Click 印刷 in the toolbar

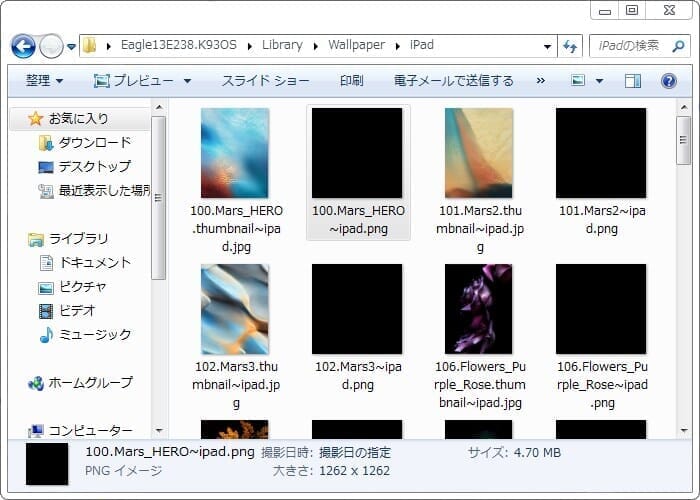point(351,81)
